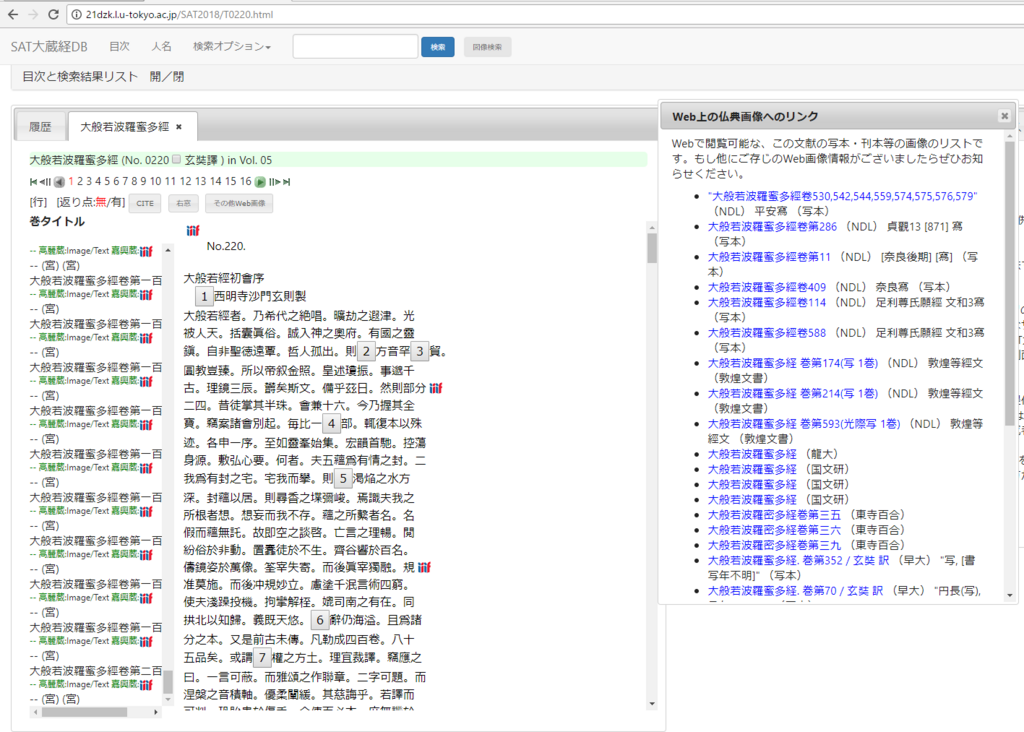Open footnote marker 1 before 西明寺沙門玄則製
1024x732 pixels.
[x=204, y=296]
